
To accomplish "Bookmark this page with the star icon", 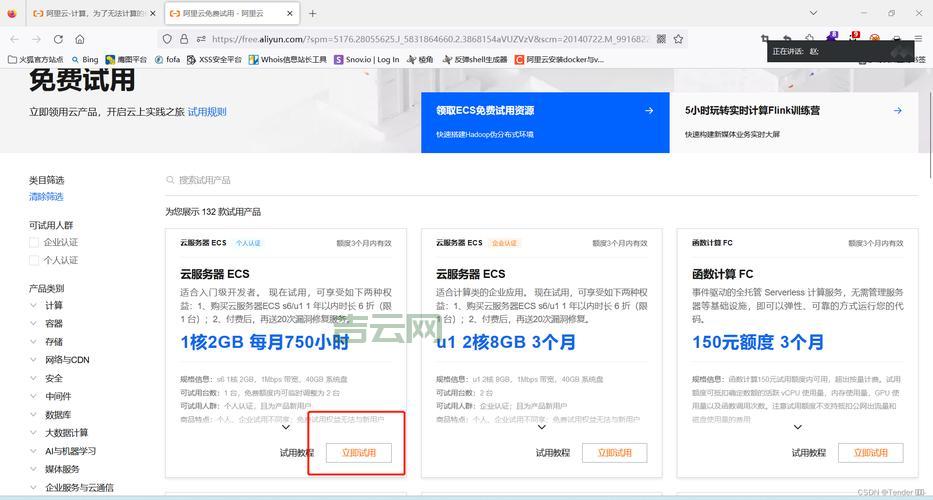I will click(x=678, y=39).
